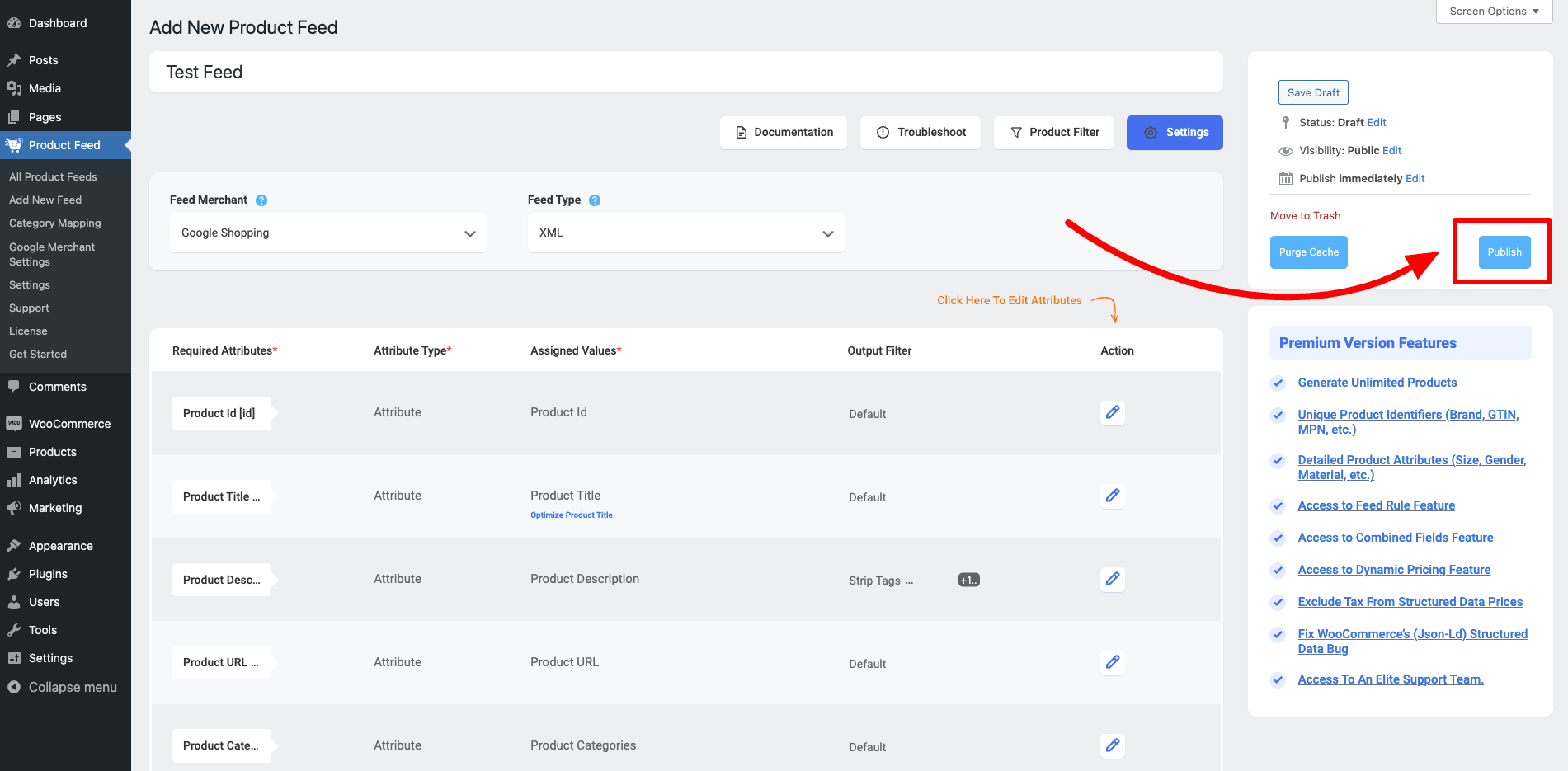Click the Marketing megaphone icon

[14, 508]
